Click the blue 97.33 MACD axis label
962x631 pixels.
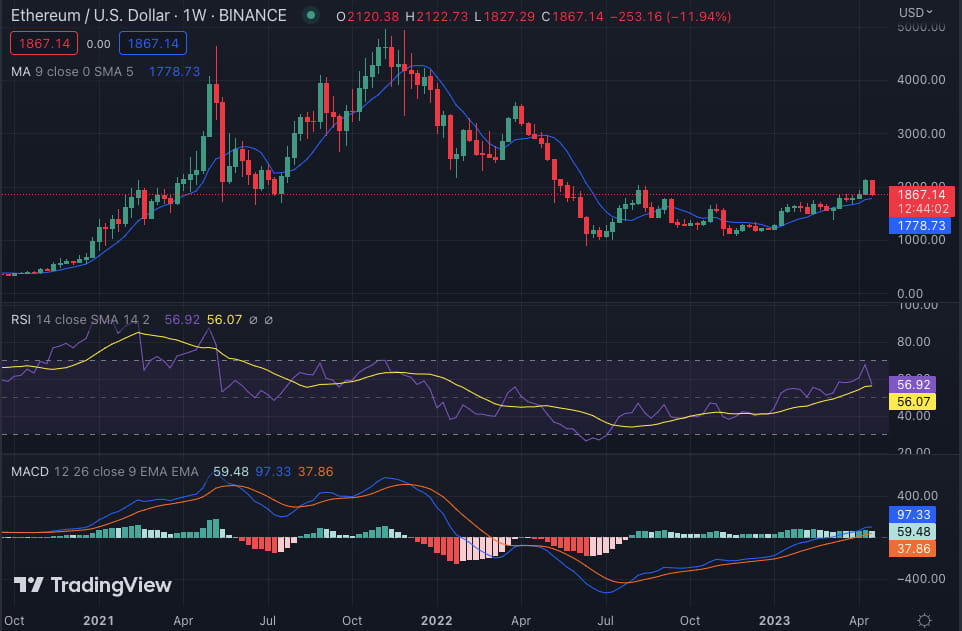(x=912, y=514)
